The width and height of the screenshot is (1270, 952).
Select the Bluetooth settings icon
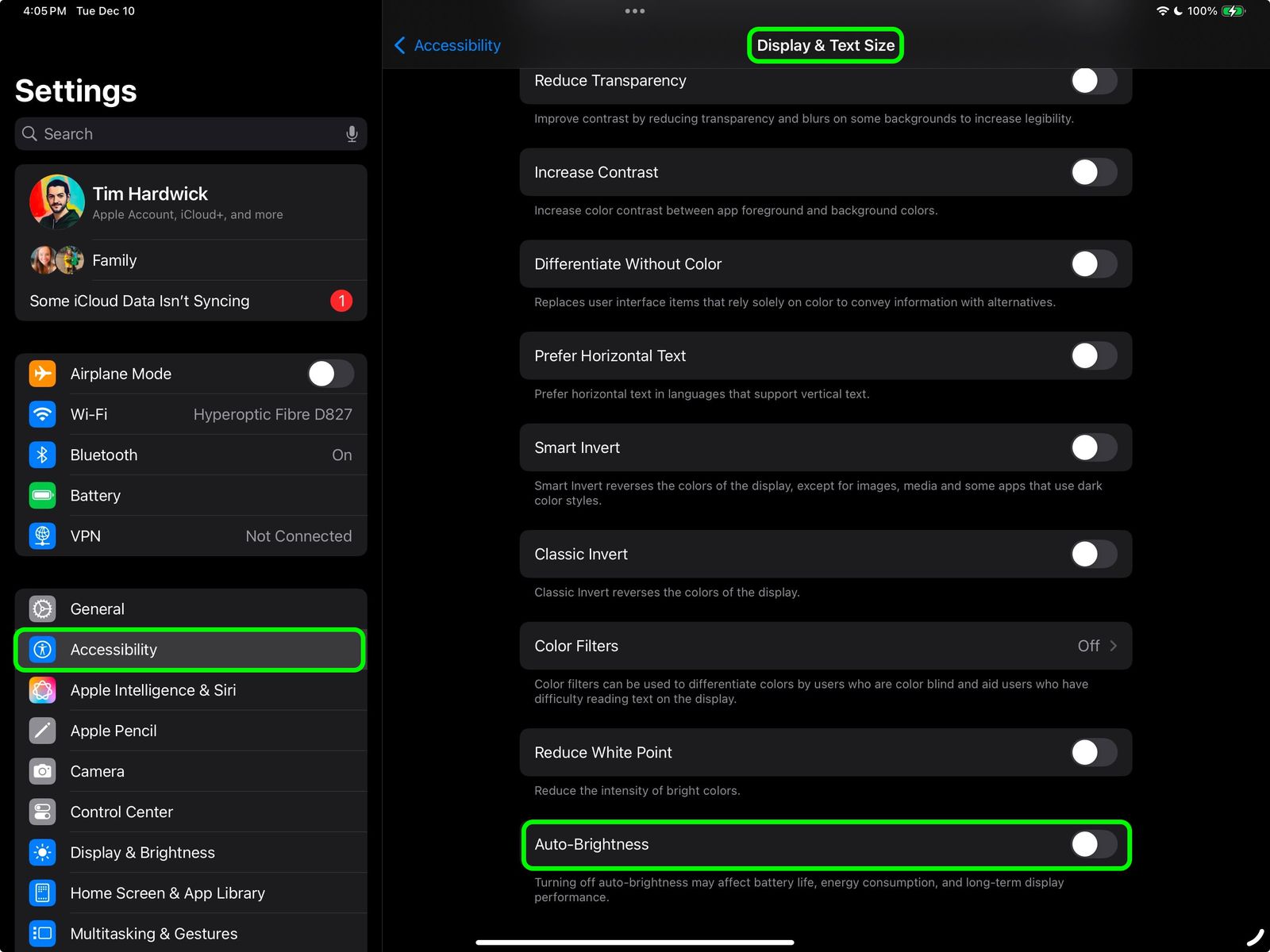coord(42,455)
